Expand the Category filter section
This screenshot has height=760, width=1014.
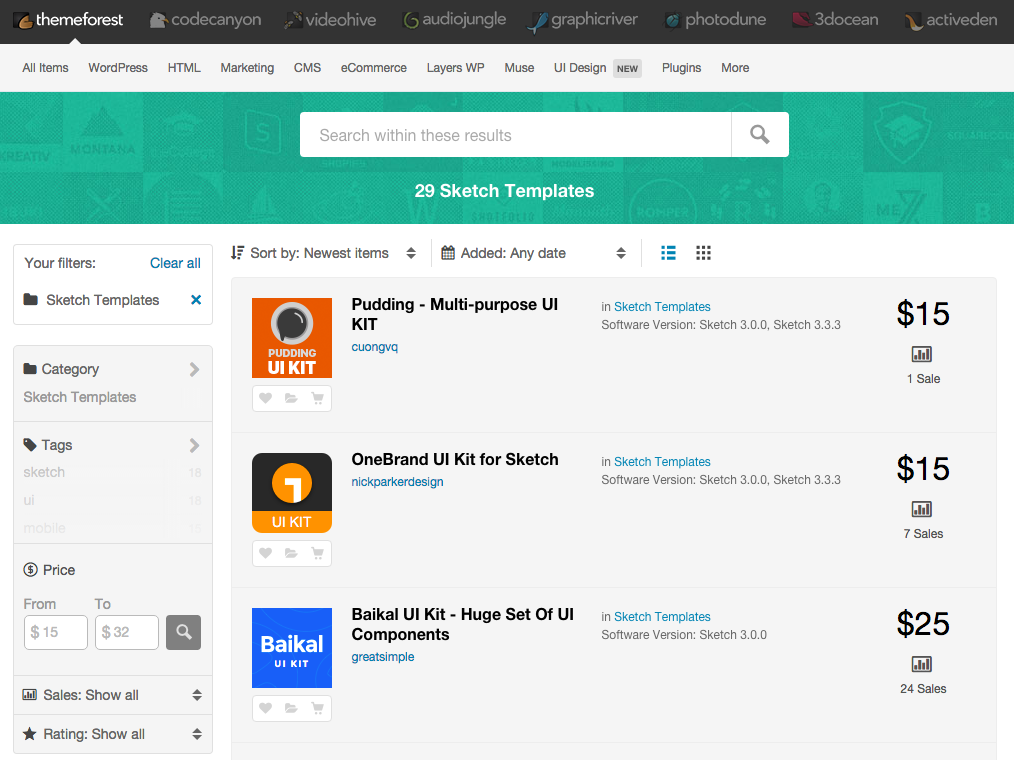coord(113,369)
